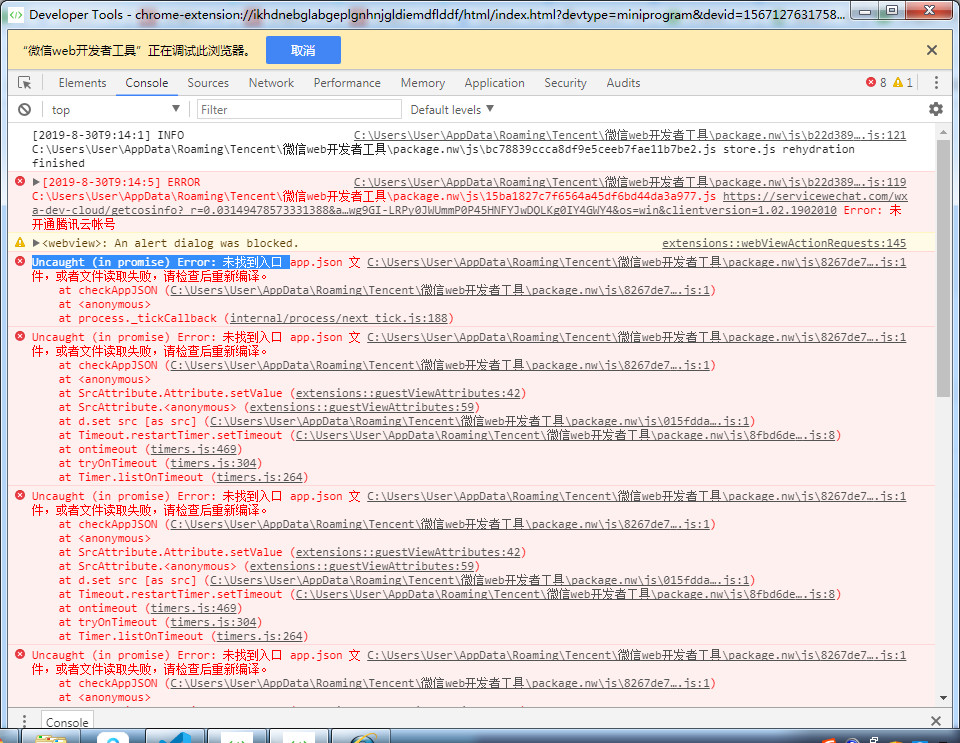Open the 'top' execution context dropdown
Viewport: 960px width, 743px height.
[115, 110]
